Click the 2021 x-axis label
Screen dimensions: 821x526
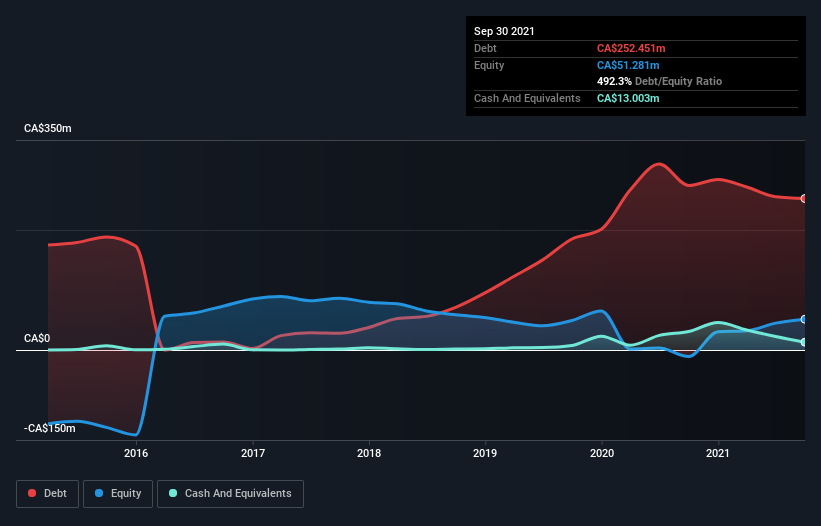tap(718, 453)
